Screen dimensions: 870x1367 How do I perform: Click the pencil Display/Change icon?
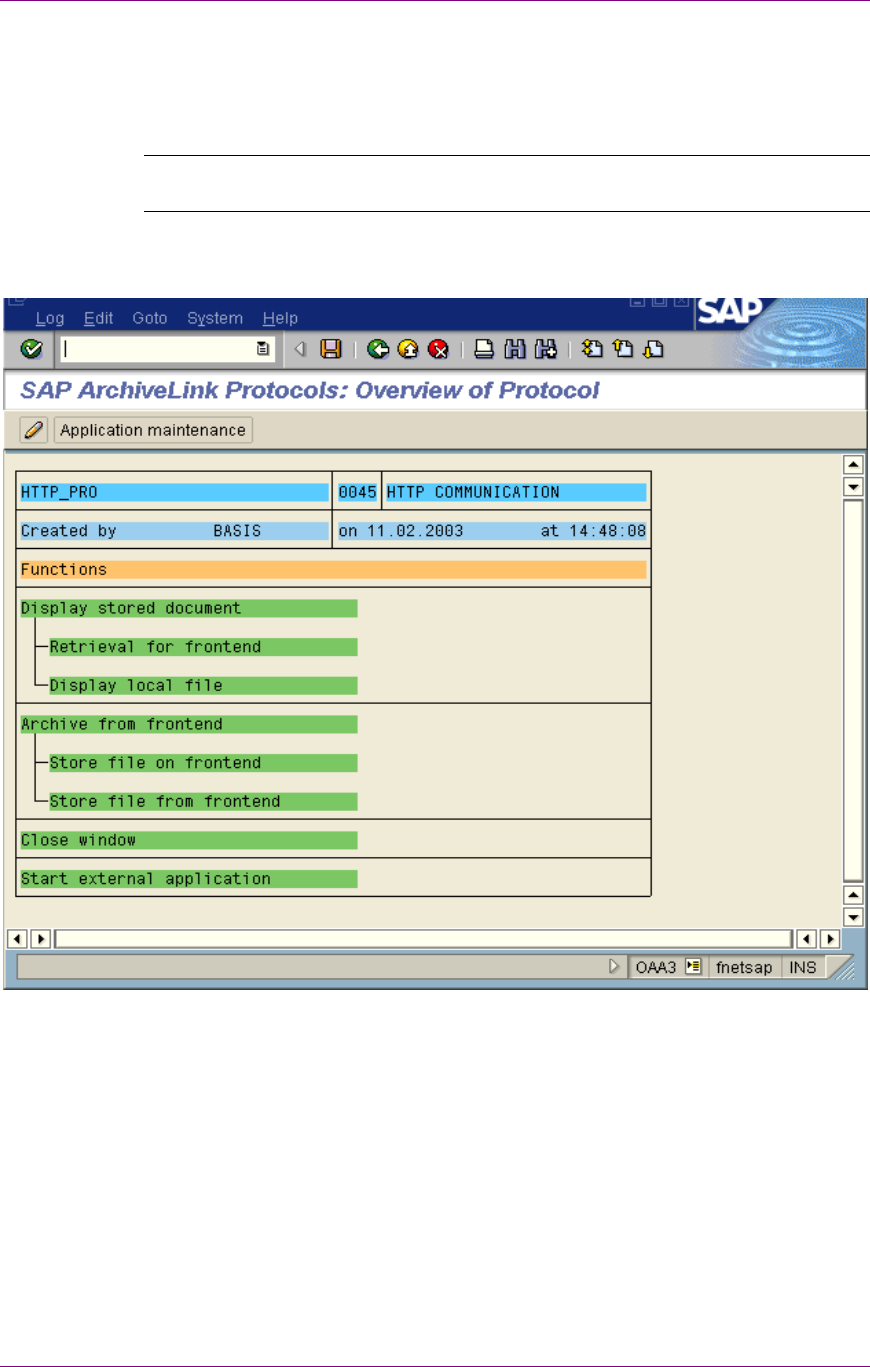click(x=34, y=430)
